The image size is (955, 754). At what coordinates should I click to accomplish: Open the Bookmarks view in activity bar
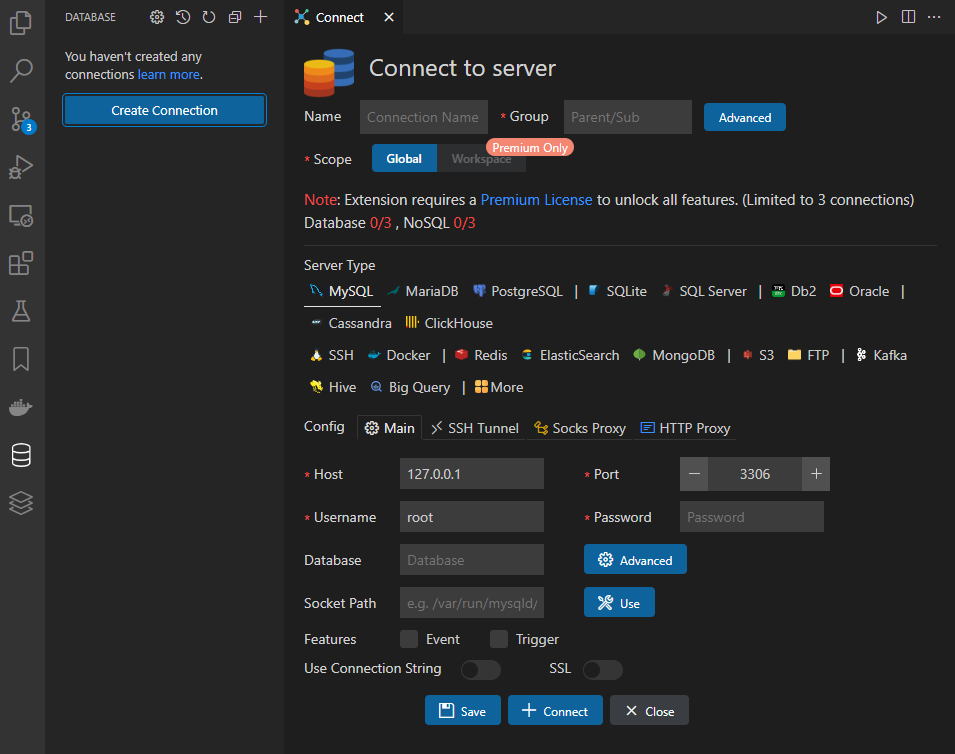click(x=21, y=359)
